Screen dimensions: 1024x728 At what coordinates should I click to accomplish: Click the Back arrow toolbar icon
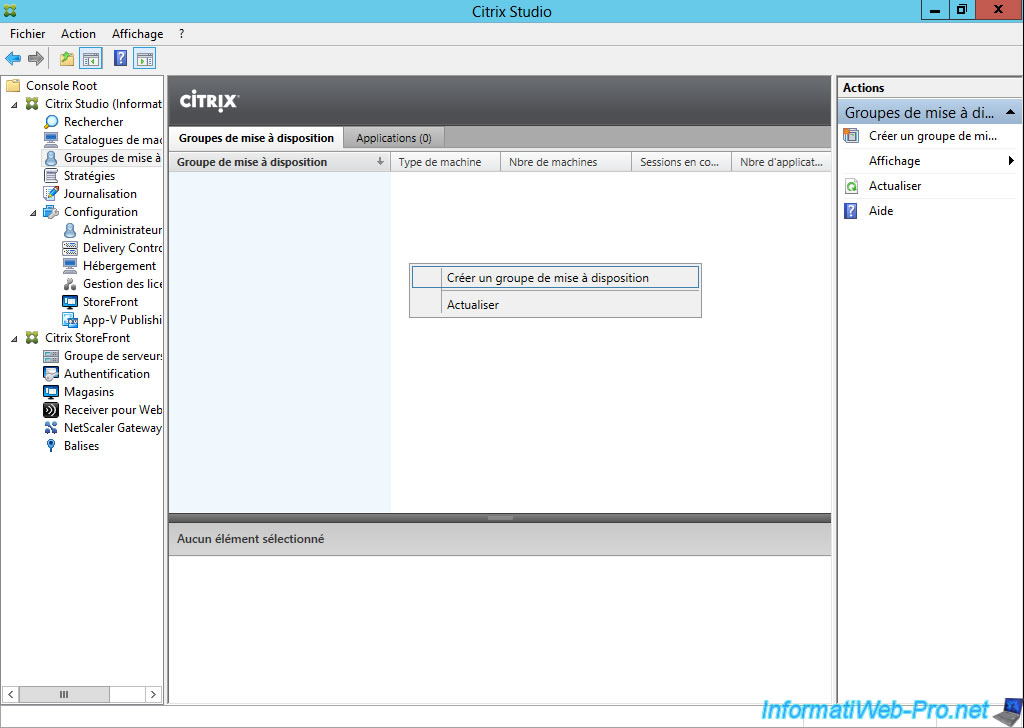pos(13,59)
